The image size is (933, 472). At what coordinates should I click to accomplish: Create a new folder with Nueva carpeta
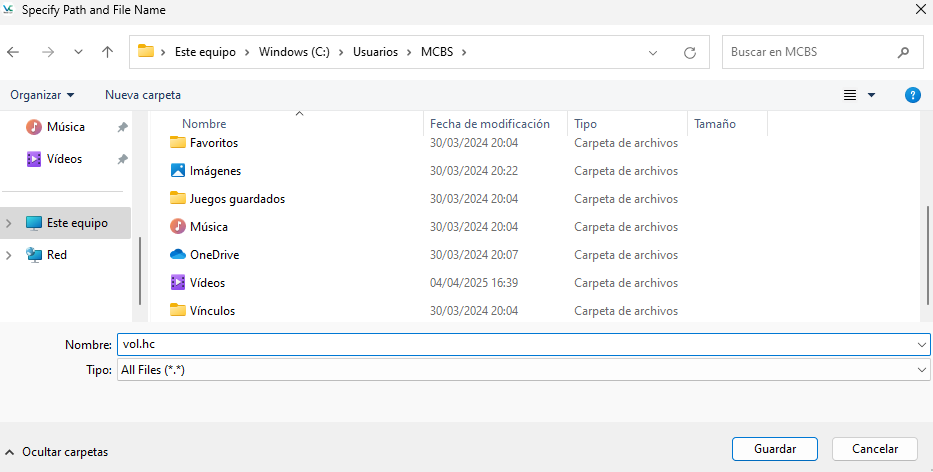143,95
